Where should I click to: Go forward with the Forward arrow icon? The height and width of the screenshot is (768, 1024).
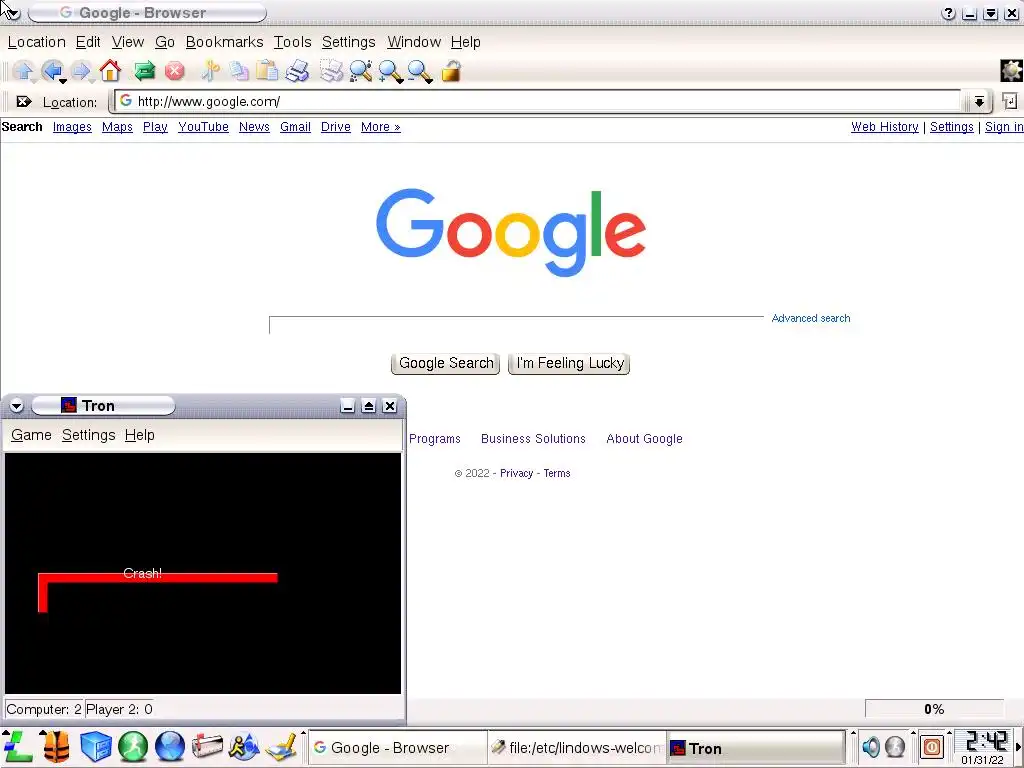pyautogui.click(x=81, y=71)
